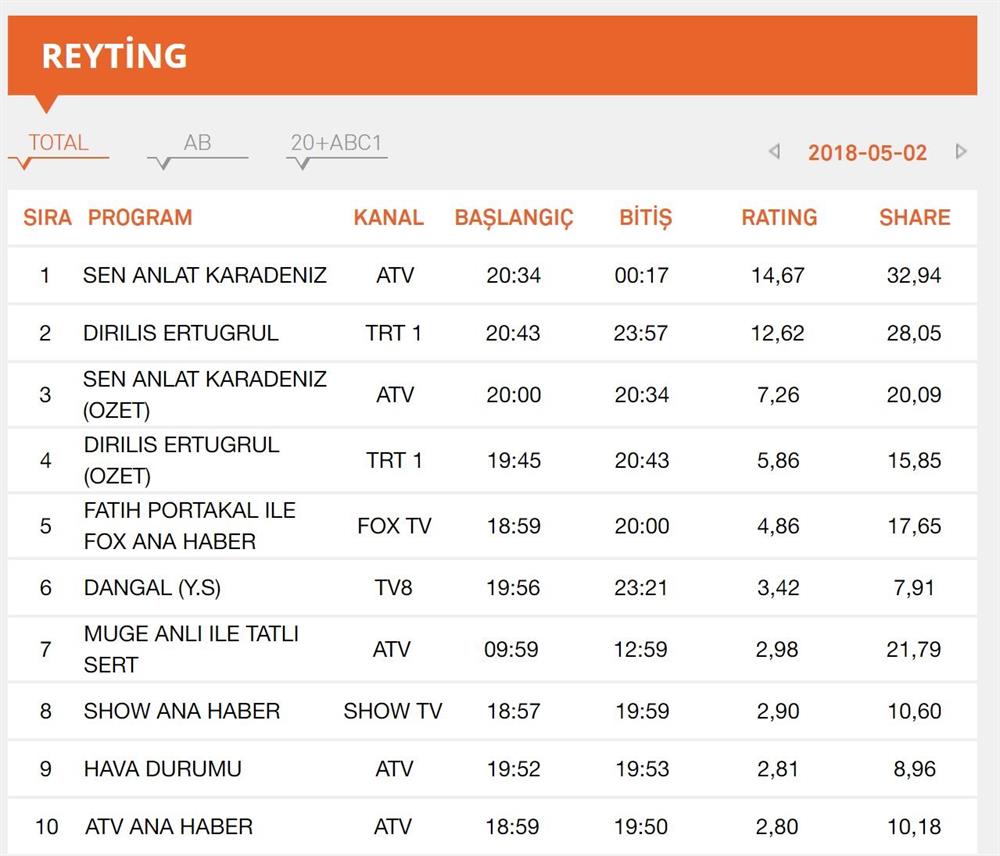Click the 2018-05-02 date label
Screen dimensions: 1000x856
tap(867, 153)
